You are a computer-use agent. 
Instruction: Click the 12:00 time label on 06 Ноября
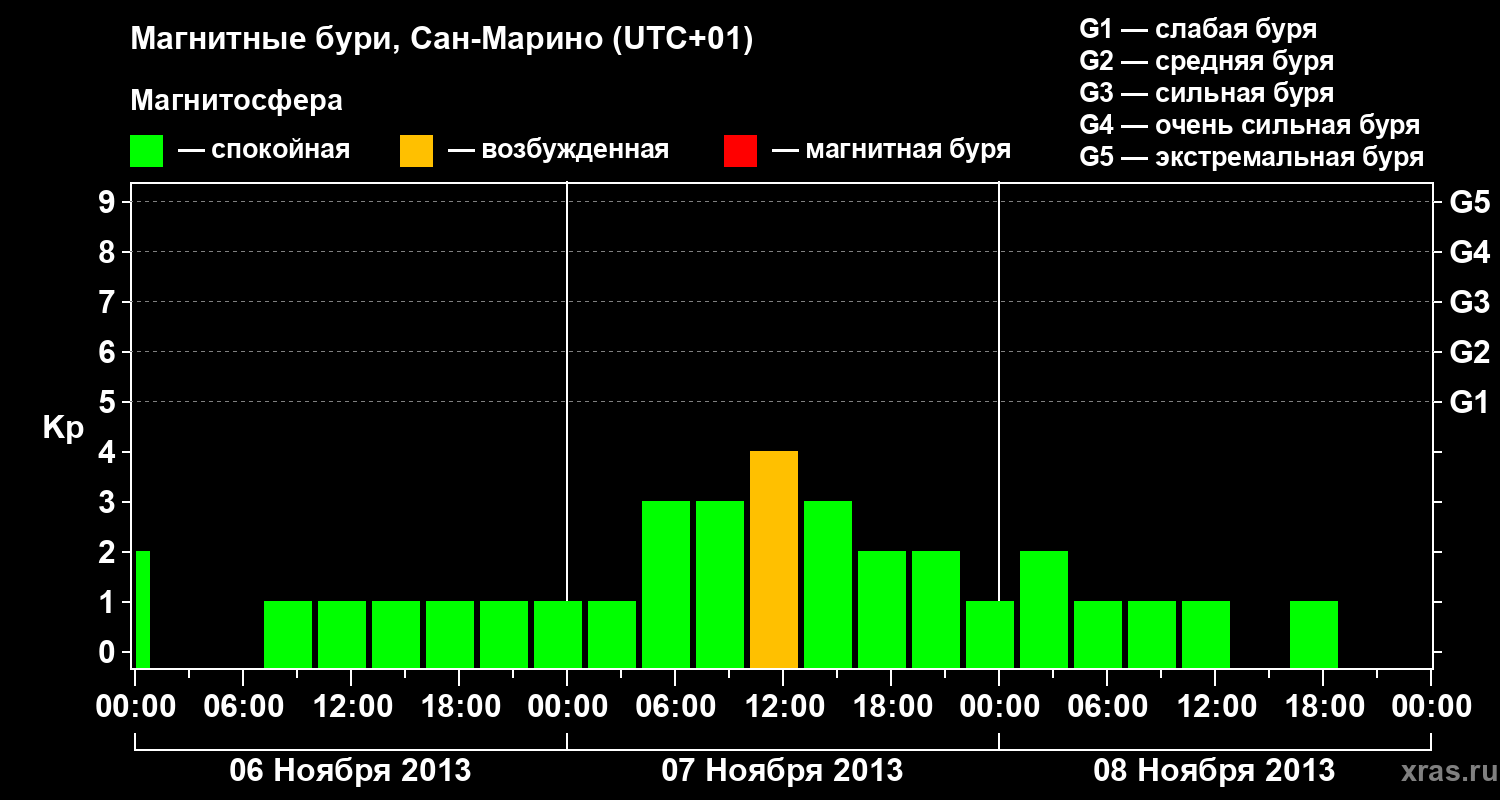click(x=351, y=706)
